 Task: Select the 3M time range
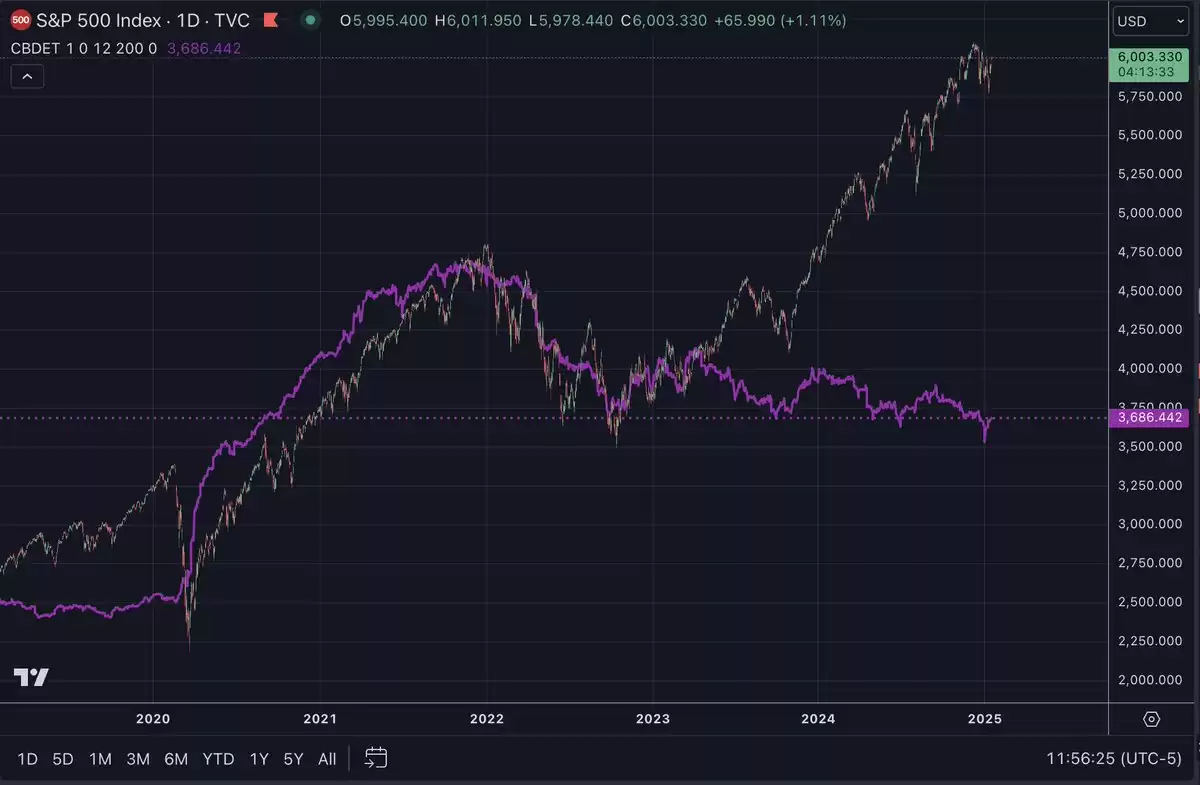[138, 759]
